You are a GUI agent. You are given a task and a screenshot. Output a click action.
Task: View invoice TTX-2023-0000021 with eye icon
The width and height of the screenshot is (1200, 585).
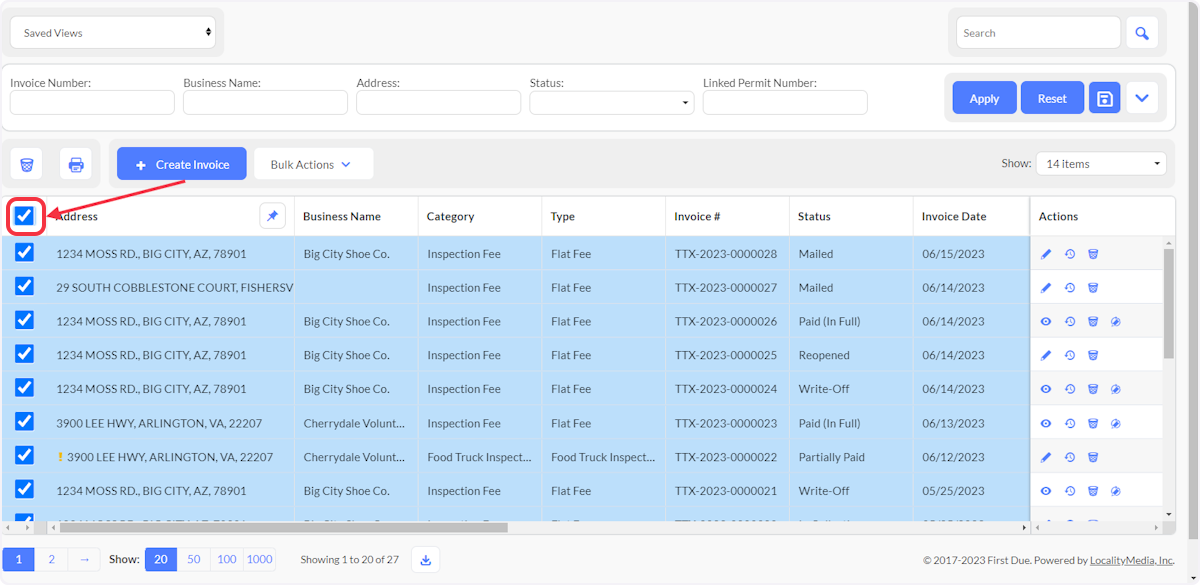click(x=1046, y=491)
